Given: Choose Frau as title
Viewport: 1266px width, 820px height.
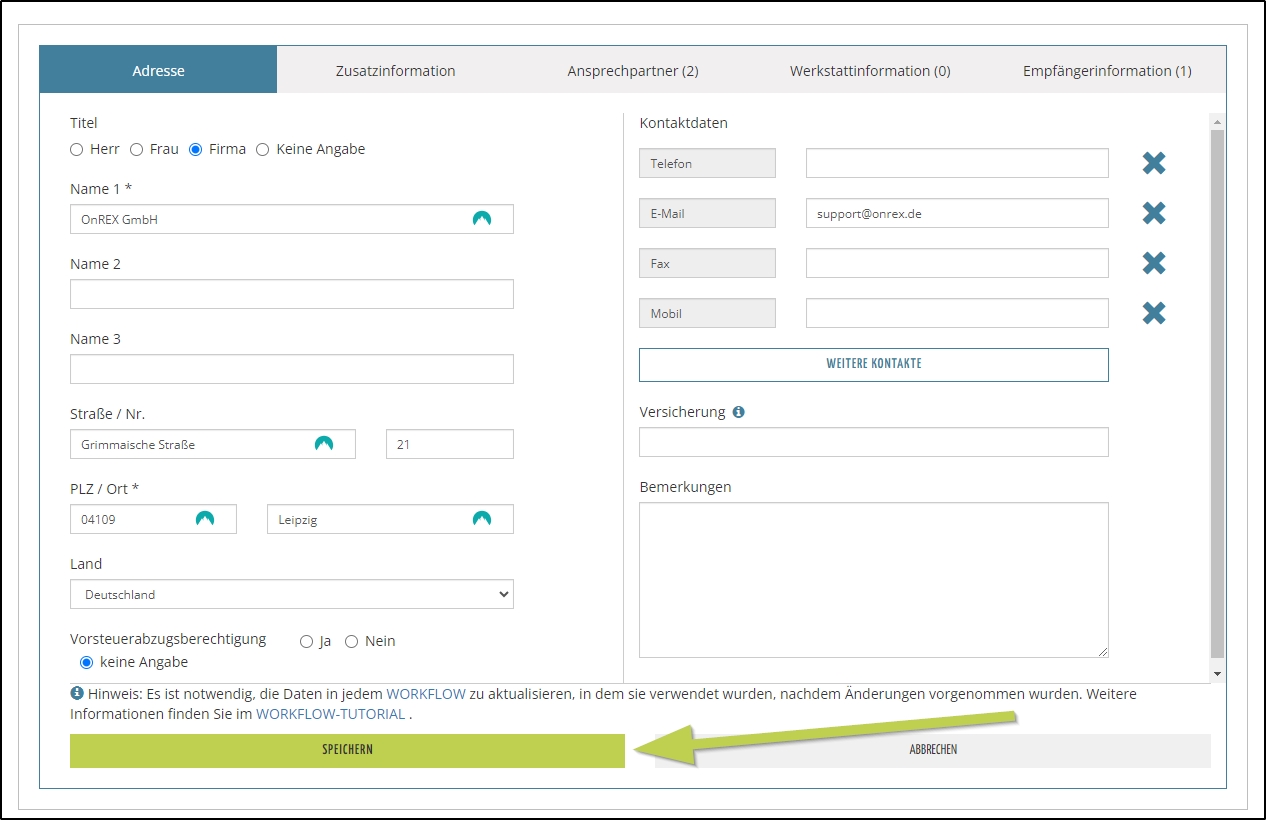Looking at the screenshot, I should click(x=137, y=150).
